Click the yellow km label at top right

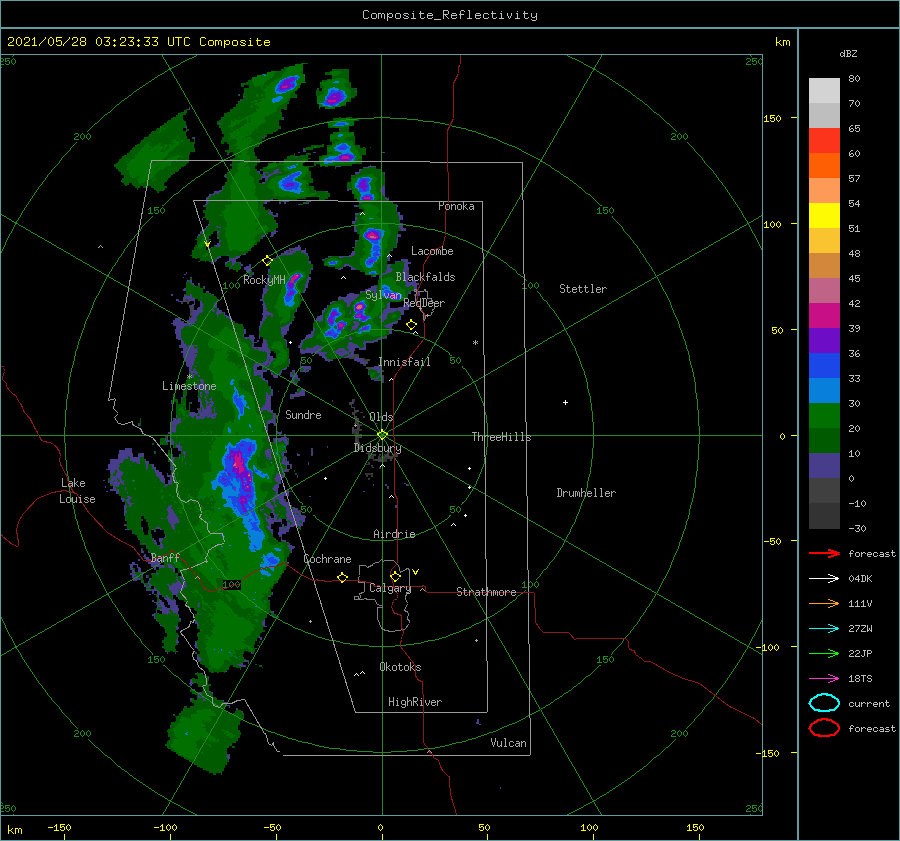782,42
